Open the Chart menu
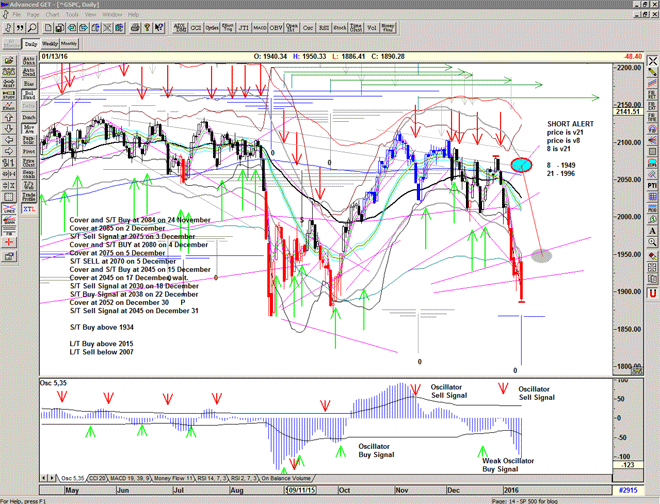Image resolution: width=660 pixels, height=504 pixels. (x=52, y=15)
